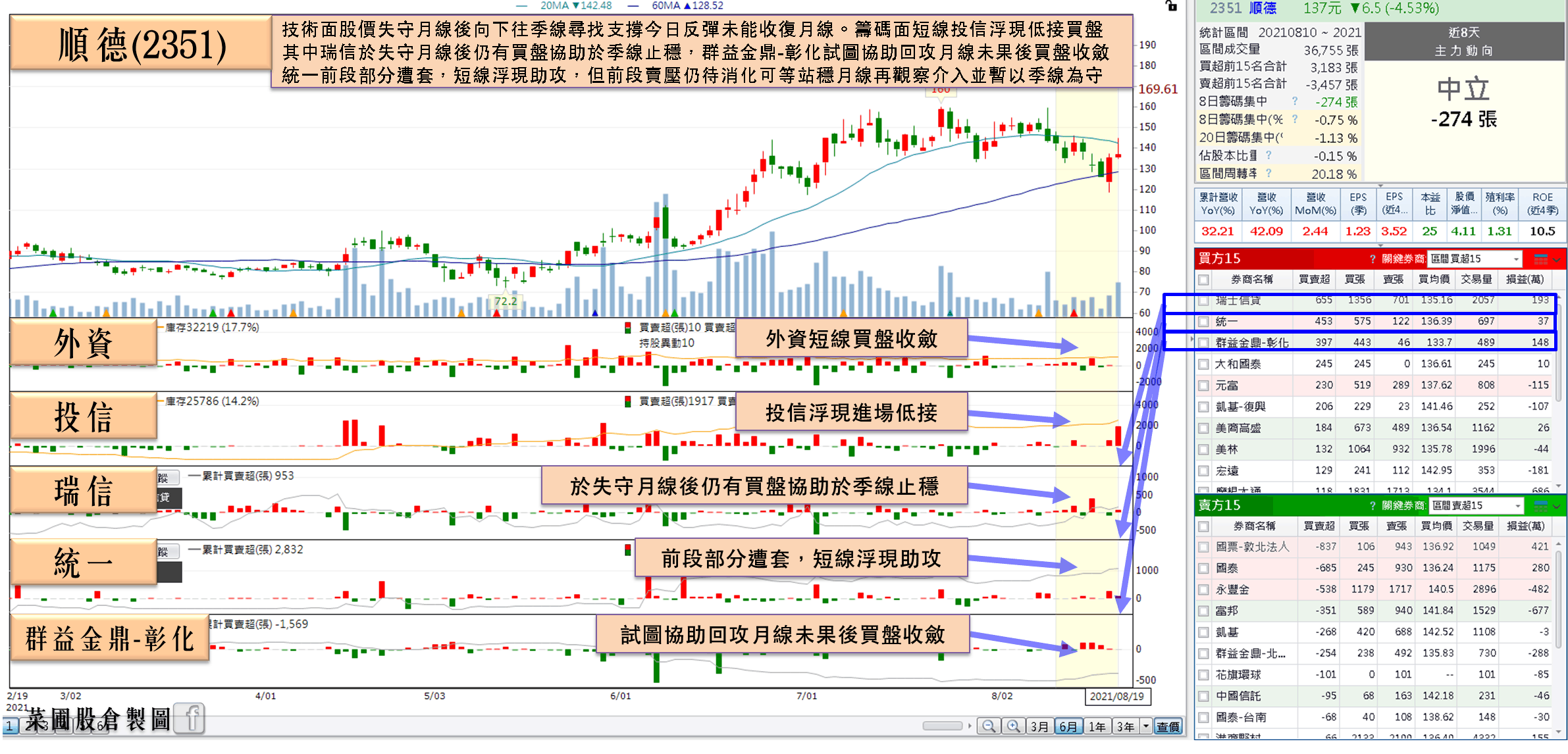Toggle the lock icon above the chart
Image resolution: width=1568 pixels, height=754 pixels.
[x=1171, y=6]
